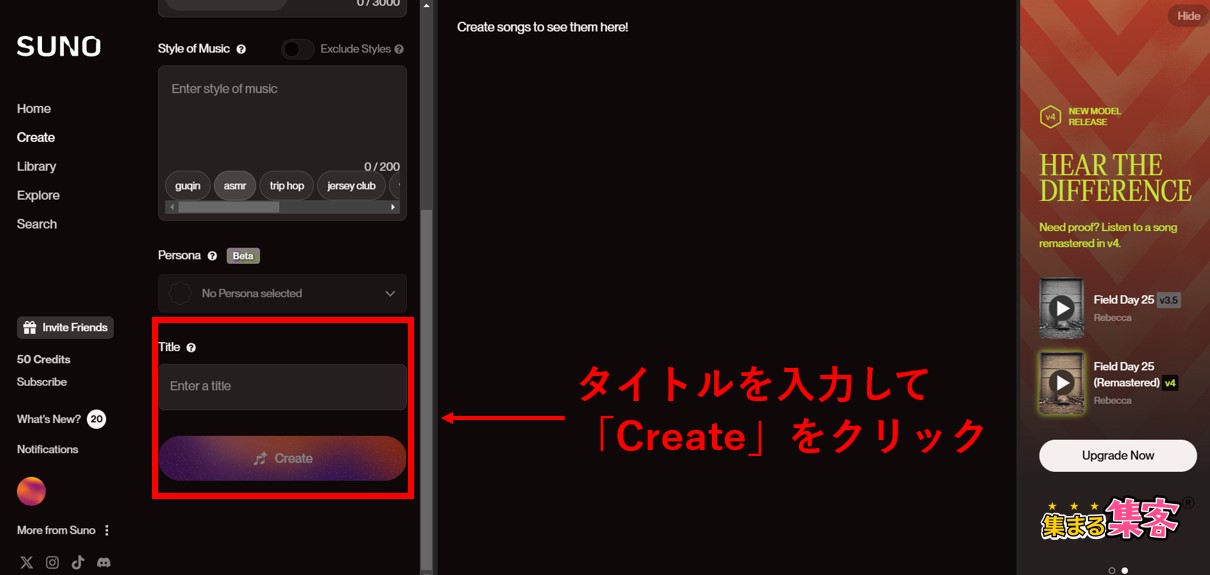Hide the promo banner
The width and height of the screenshot is (1210, 575).
coord(1188,16)
